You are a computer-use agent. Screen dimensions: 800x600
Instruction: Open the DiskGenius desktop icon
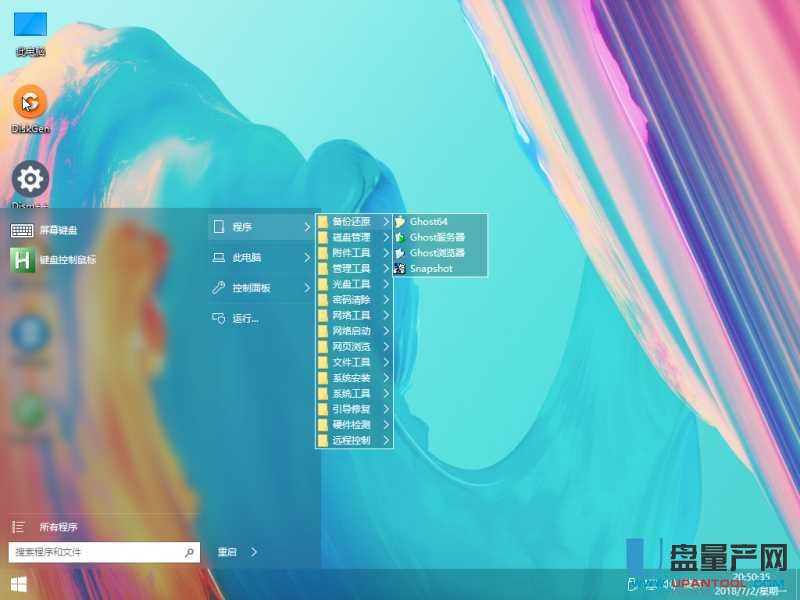pos(30,102)
